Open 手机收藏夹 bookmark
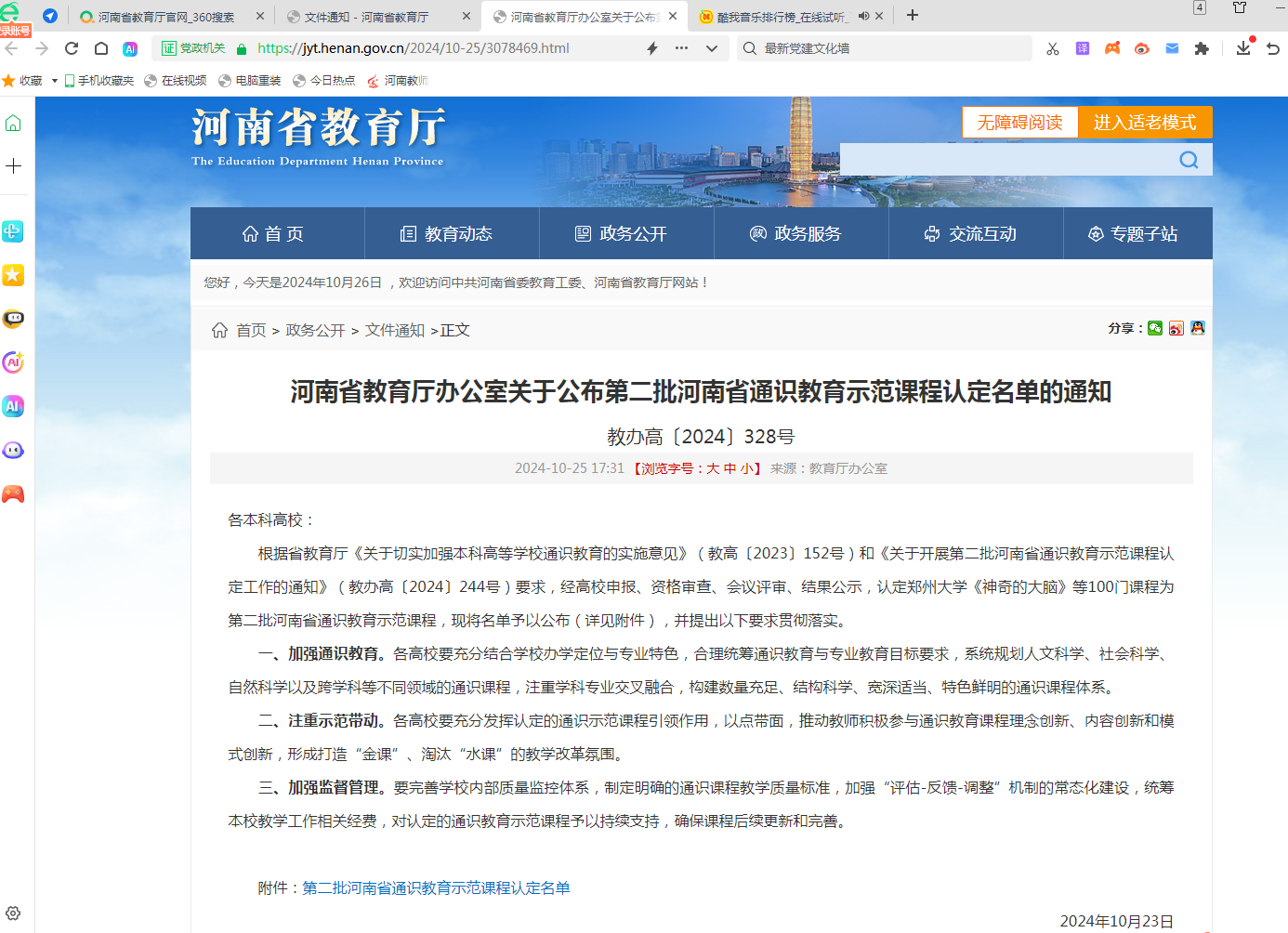The image size is (1288, 933). tap(99, 81)
